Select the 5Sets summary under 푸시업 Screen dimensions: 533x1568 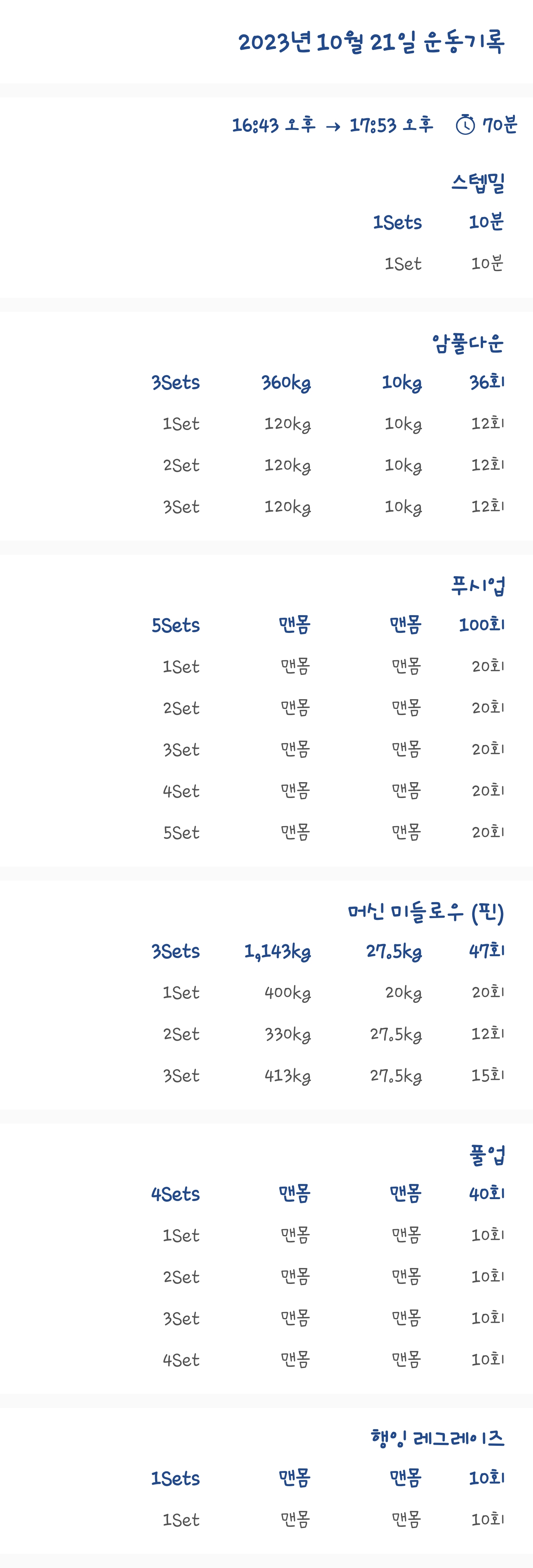(x=176, y=626)
